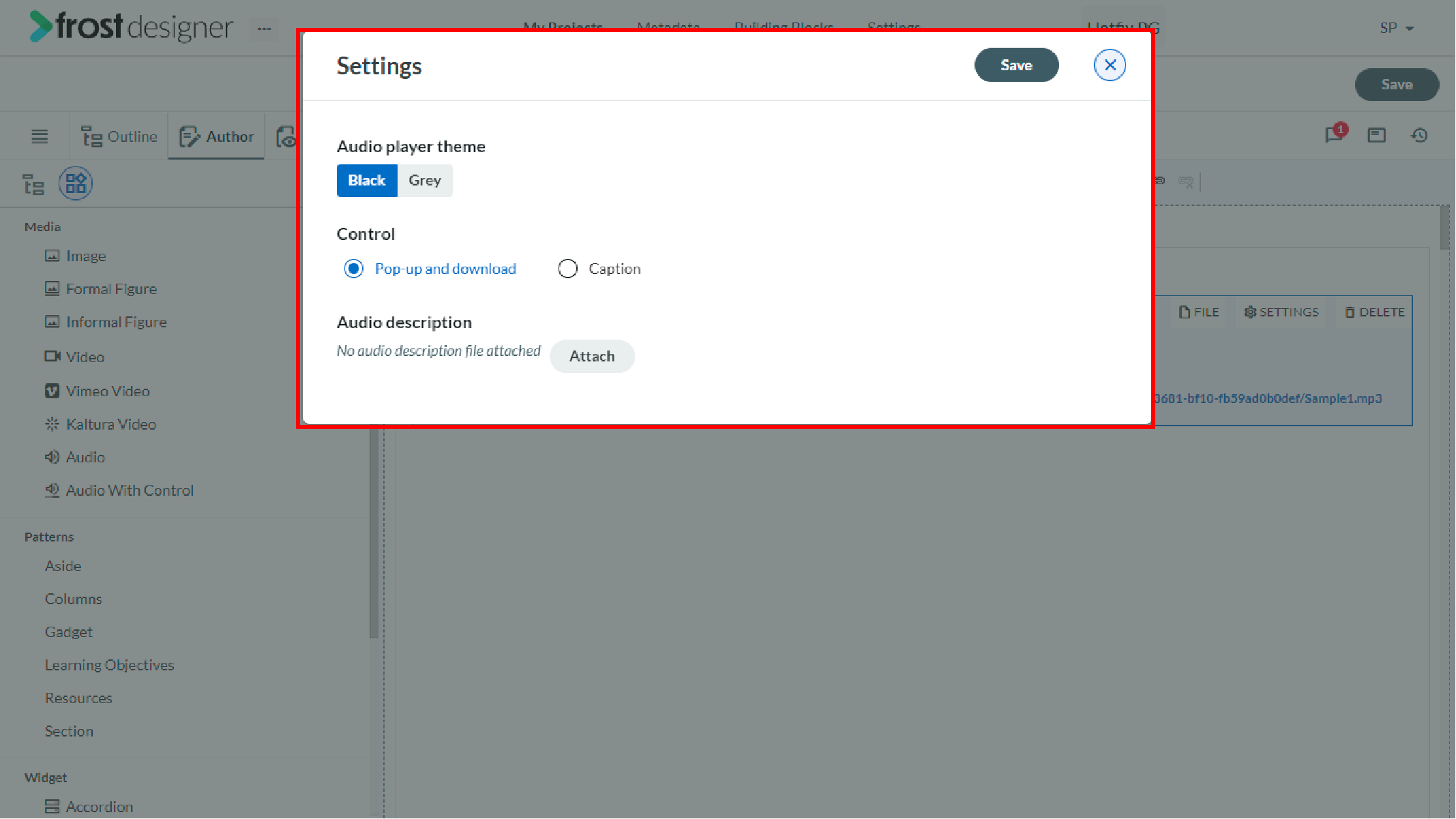Screen dimensions: 1456x819
Task: Add the Vimeo Video media item
Action: 98,391
